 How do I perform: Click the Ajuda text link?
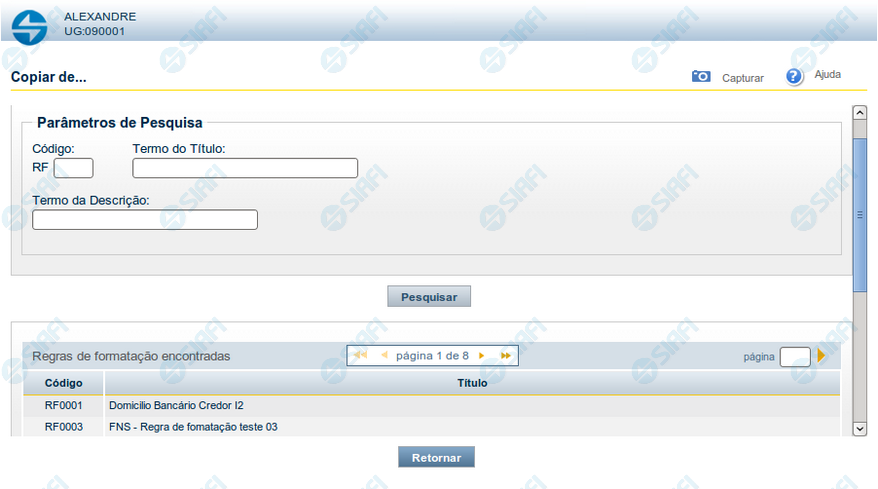pos(827,75)
